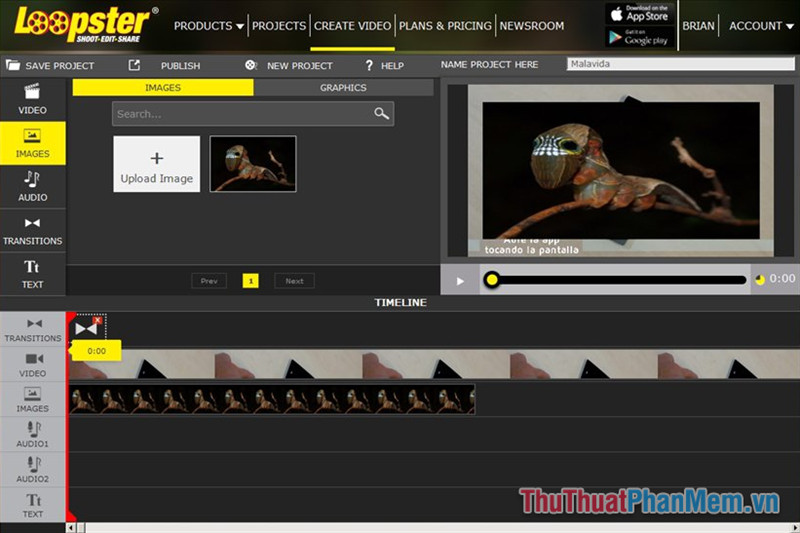This screenshot has width=800, height=533.
Task: Select the Text timeline track label
Action: [x=33, y=505]
